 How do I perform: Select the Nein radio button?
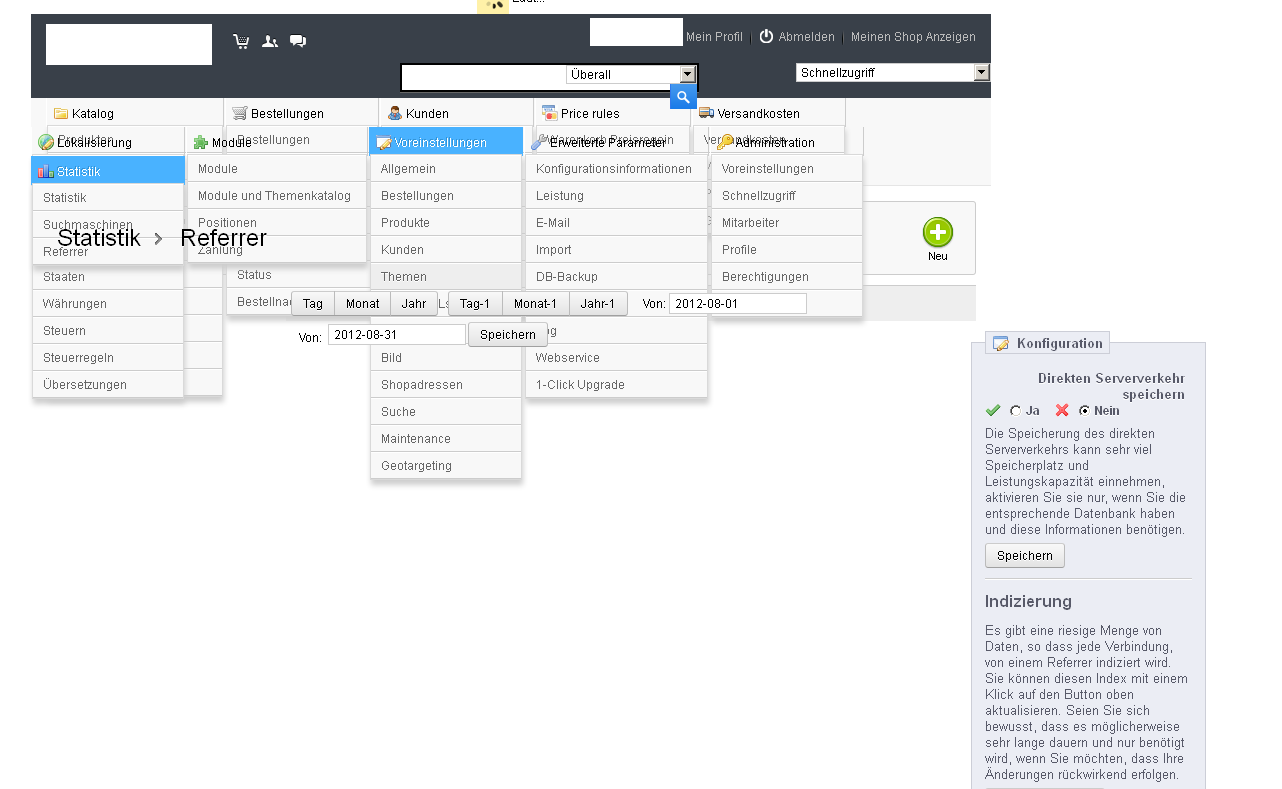[x=1084, y=411]
